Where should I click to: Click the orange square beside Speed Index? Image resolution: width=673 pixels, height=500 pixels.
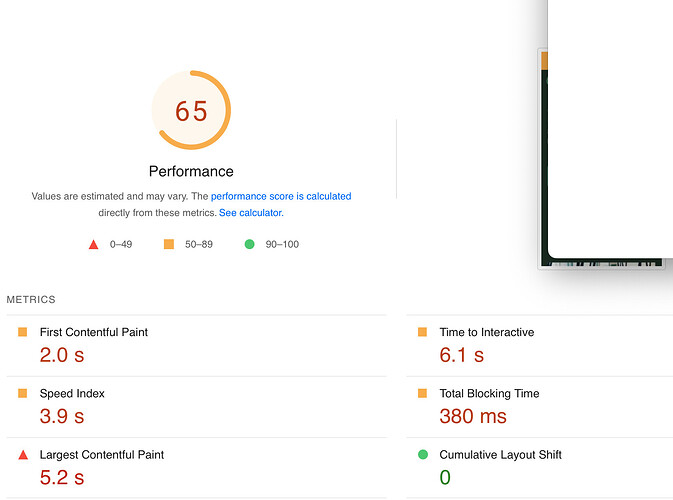pyautogui.click(x=23, y=393)
